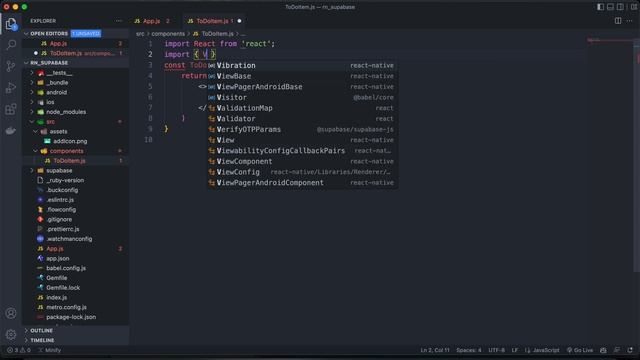The image size is (640, 360).
Task: Open the Docker view icon
Action: pyautogui.click(x=11, y=131)
